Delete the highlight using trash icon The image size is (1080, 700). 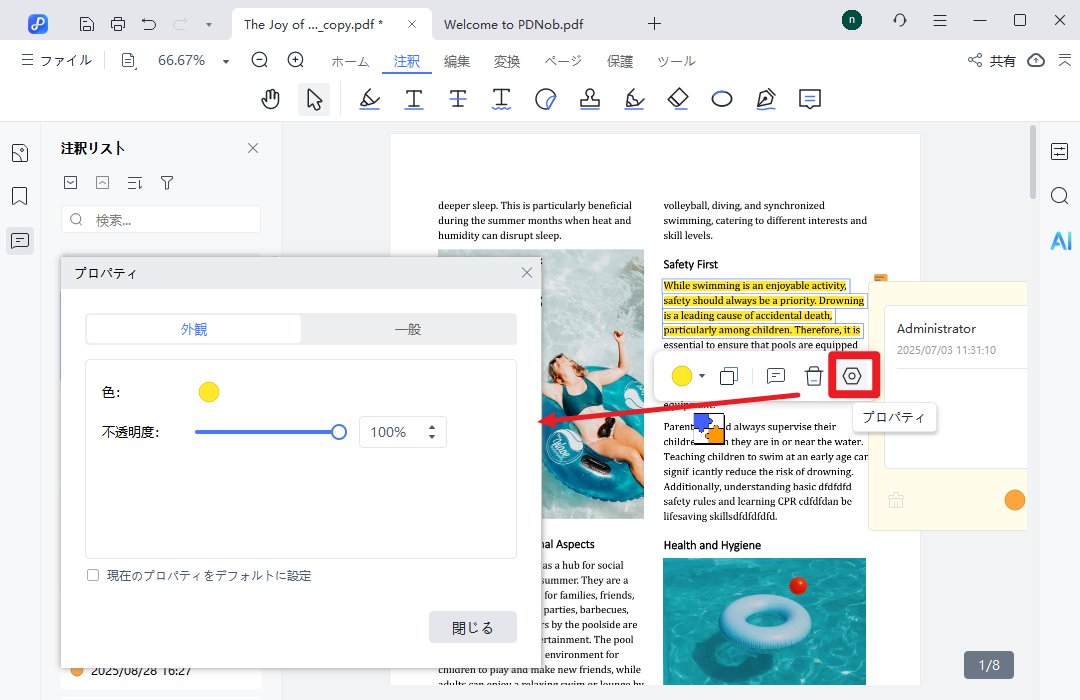[814, 376]
